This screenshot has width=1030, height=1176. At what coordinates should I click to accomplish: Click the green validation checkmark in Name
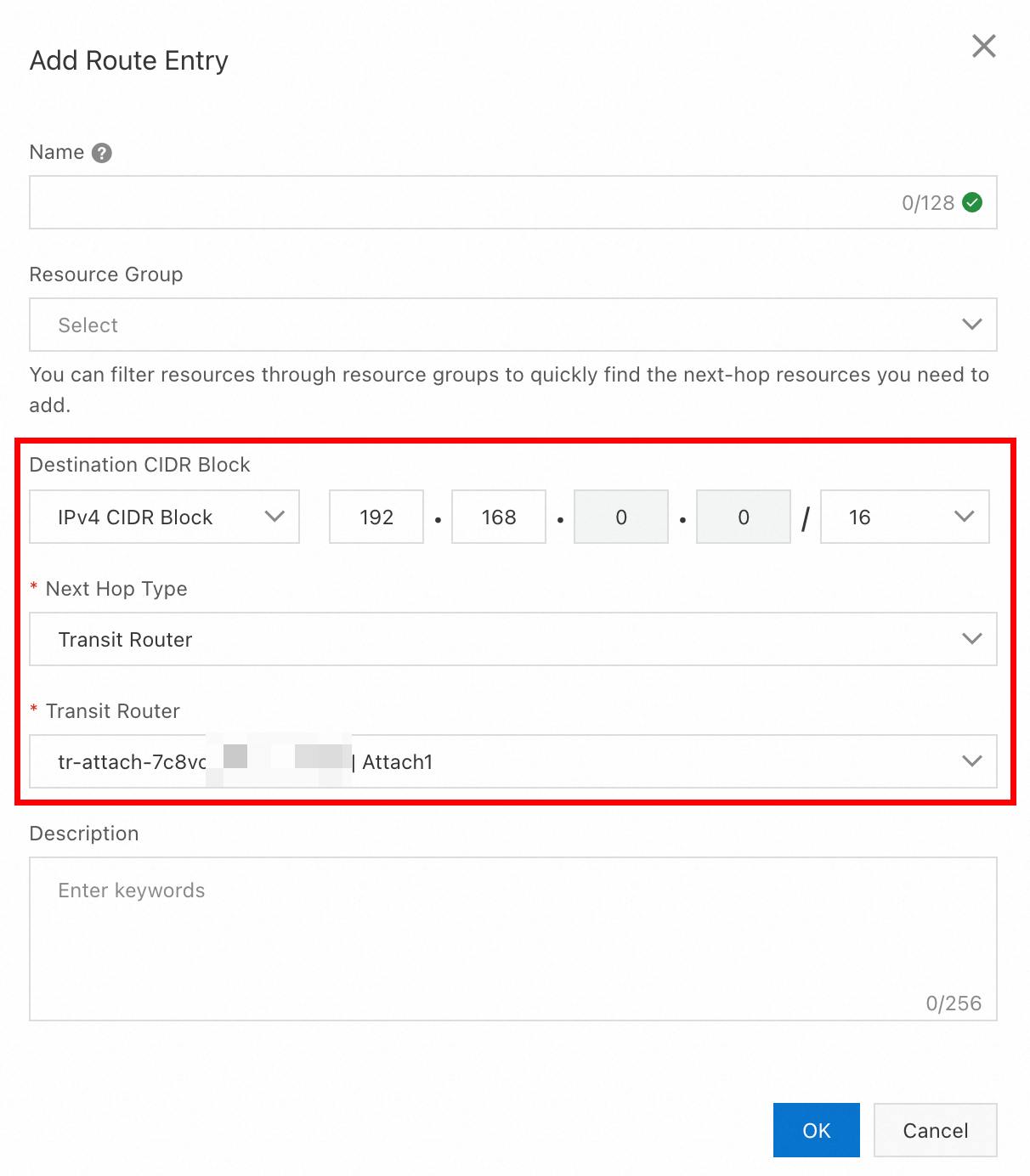click(972, 202)
